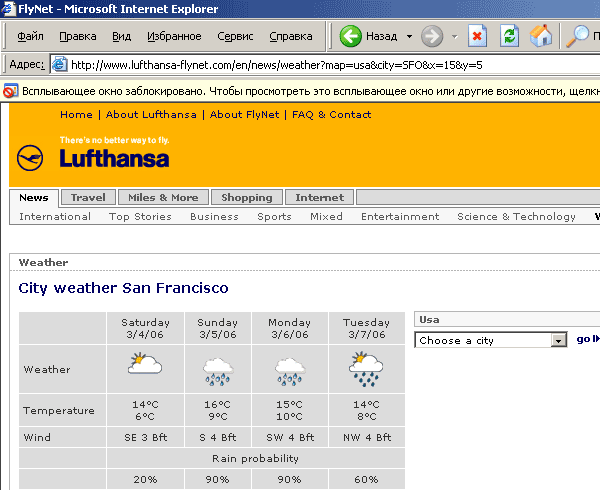The width and height of the screenshot is (600, 490).
Task: Click the NW 4 Bft wind value
Action: (x=367, y=437)
